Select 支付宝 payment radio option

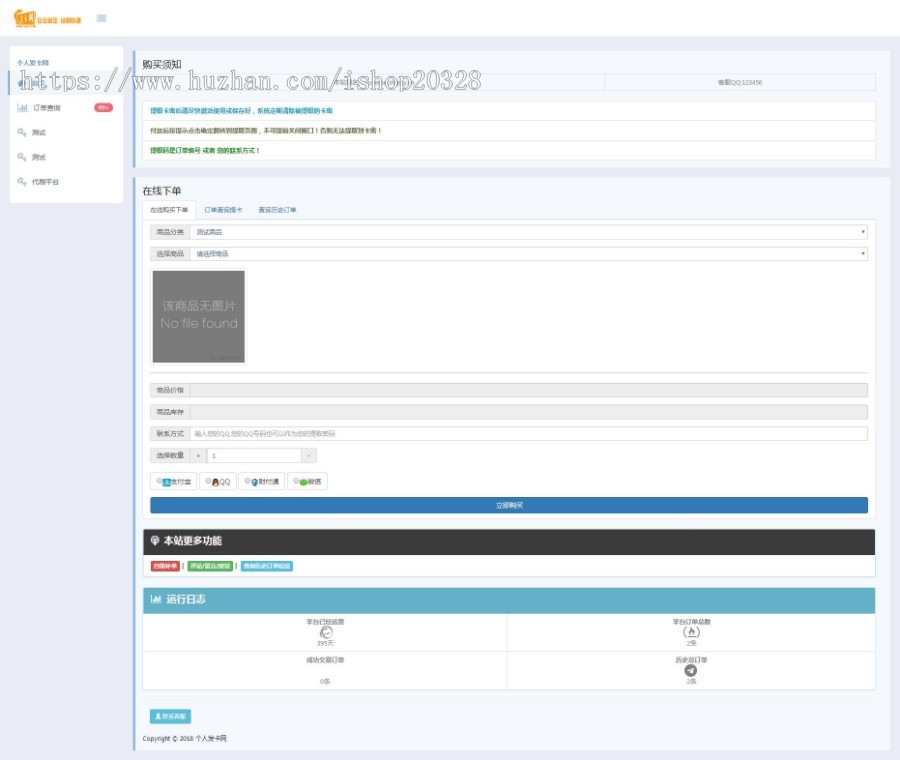[x=160, y=481]
